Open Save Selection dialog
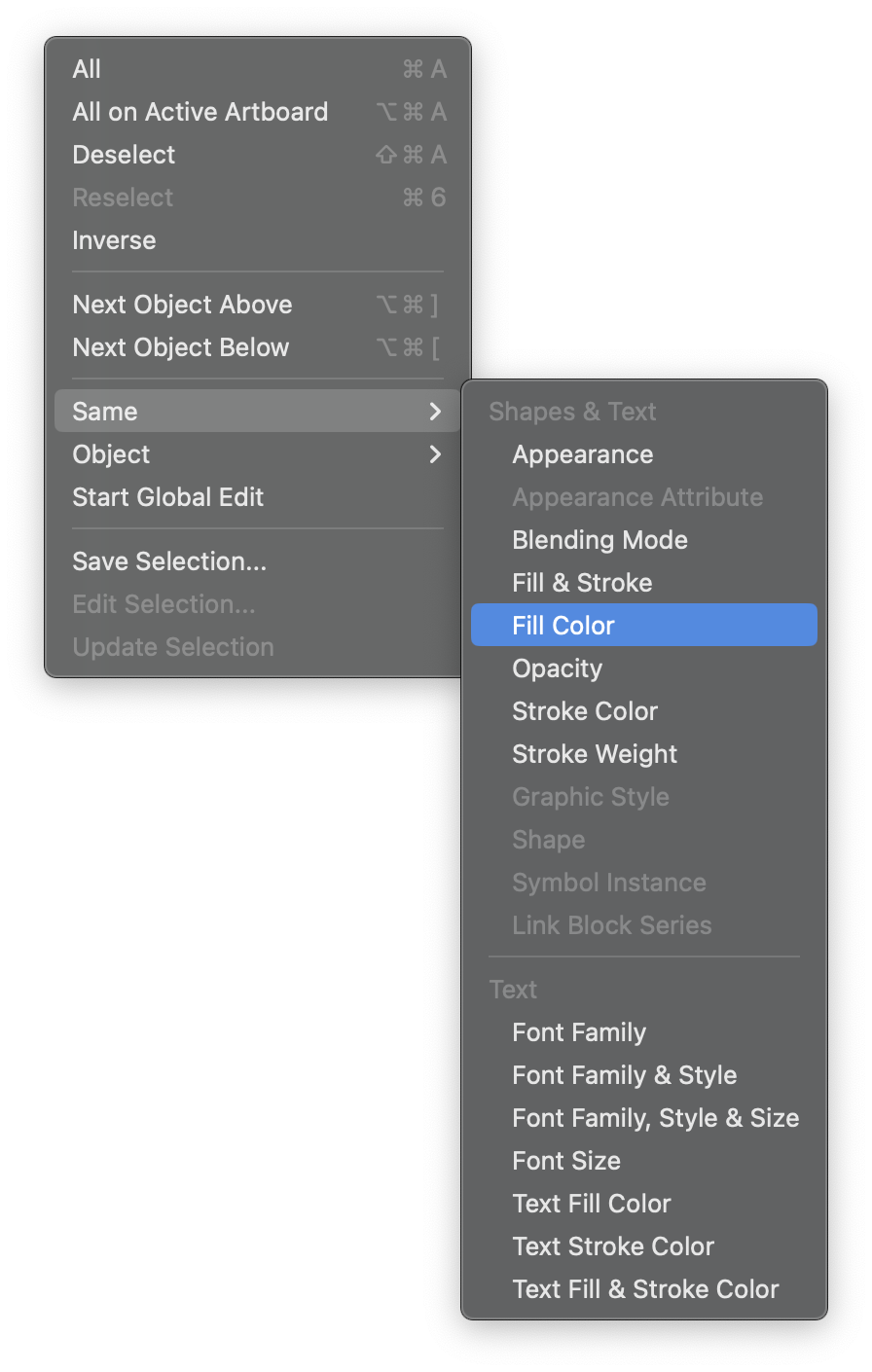The image size is (872, 1372). point(168,561)
